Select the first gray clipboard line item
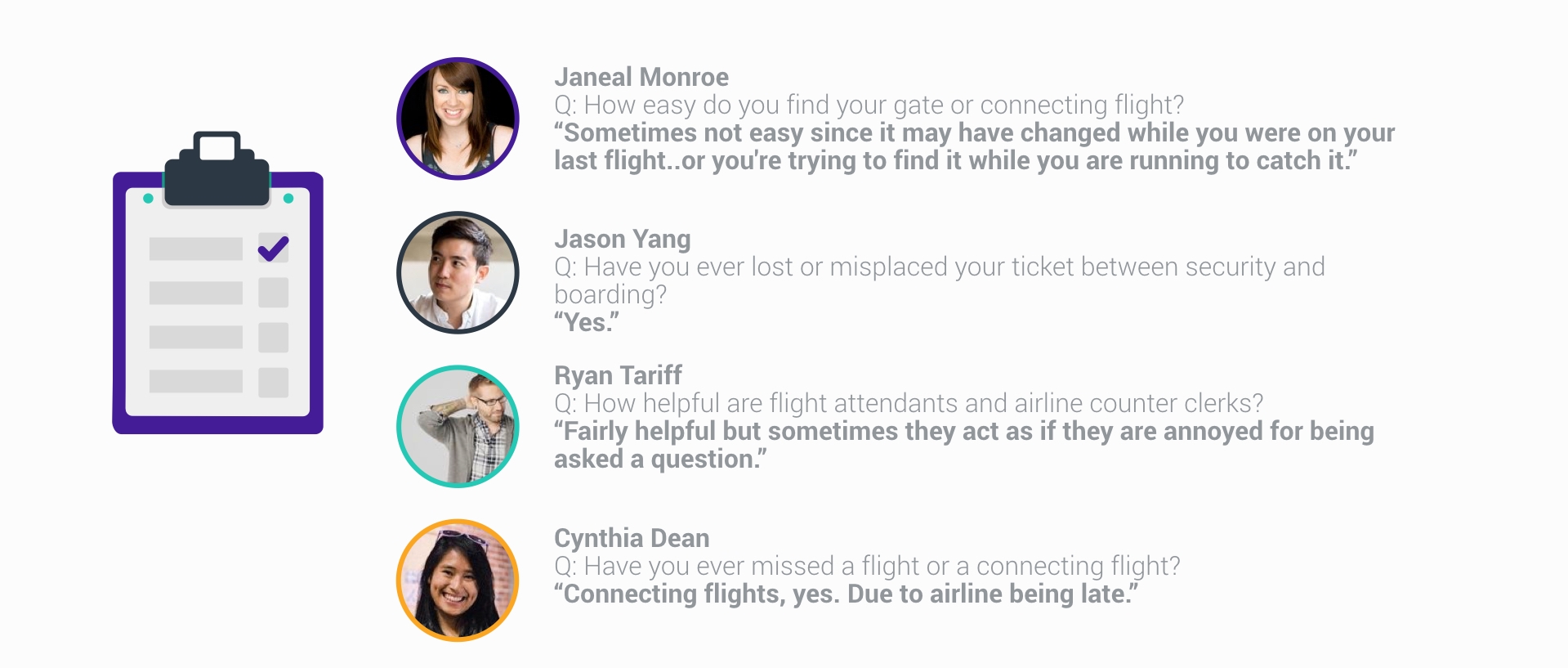Screen dimensions: 1568x668 tap(196, 249)
